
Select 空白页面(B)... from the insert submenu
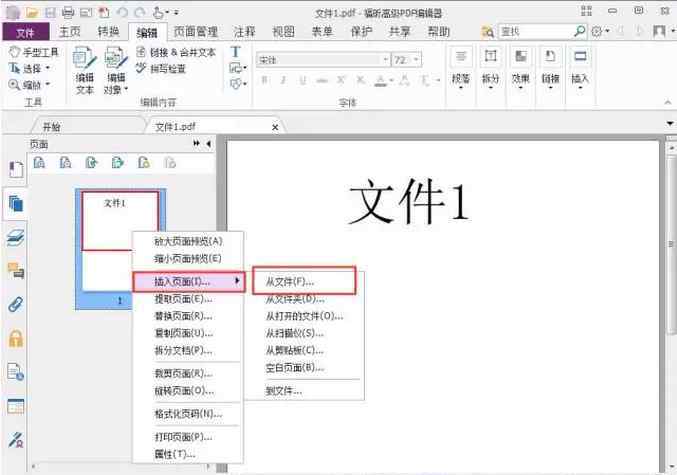coord(293,367)
